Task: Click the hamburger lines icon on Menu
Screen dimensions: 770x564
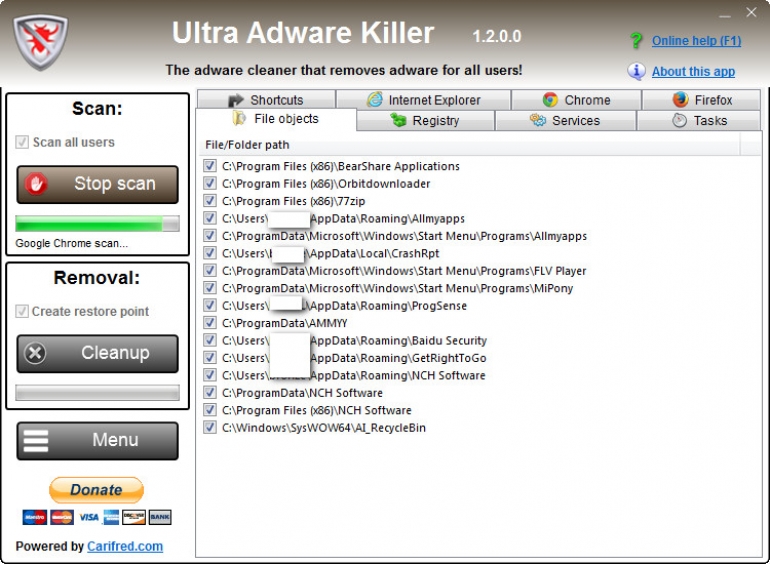Action: 36,440
